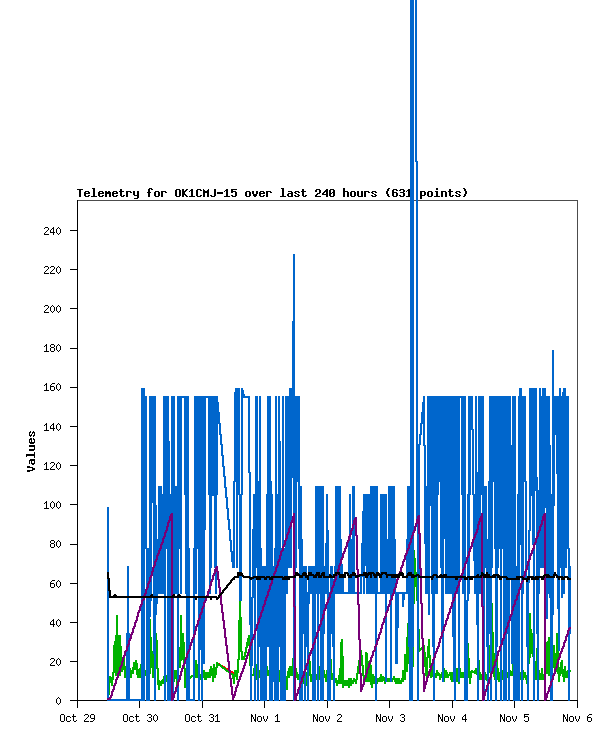Click the 240 value on the y-axis

click(52, 231)
